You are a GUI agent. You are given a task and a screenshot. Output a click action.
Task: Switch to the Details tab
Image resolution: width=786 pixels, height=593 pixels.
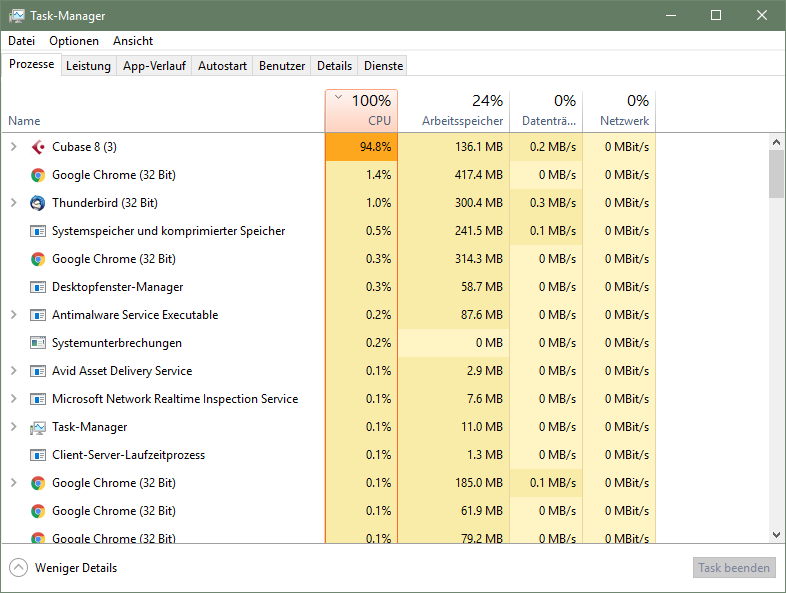[334, 66]
